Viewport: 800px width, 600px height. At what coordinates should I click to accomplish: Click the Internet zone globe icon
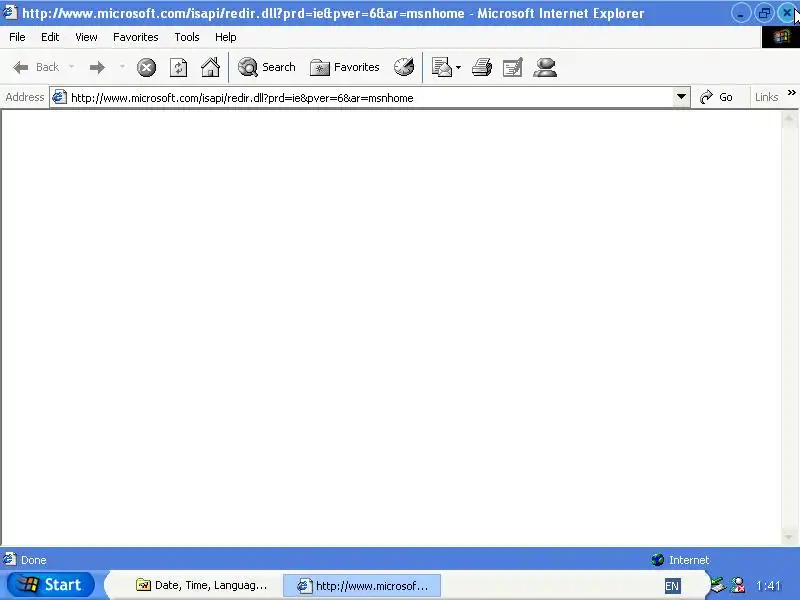pyautogui.click(x=658, y=560)
